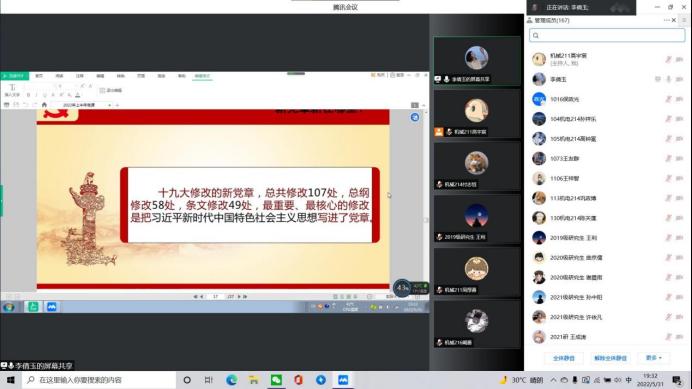Viewport: 692px width, 389px height.
Task: Click the green 开始 menu in shared window
Action: [15, 76]
